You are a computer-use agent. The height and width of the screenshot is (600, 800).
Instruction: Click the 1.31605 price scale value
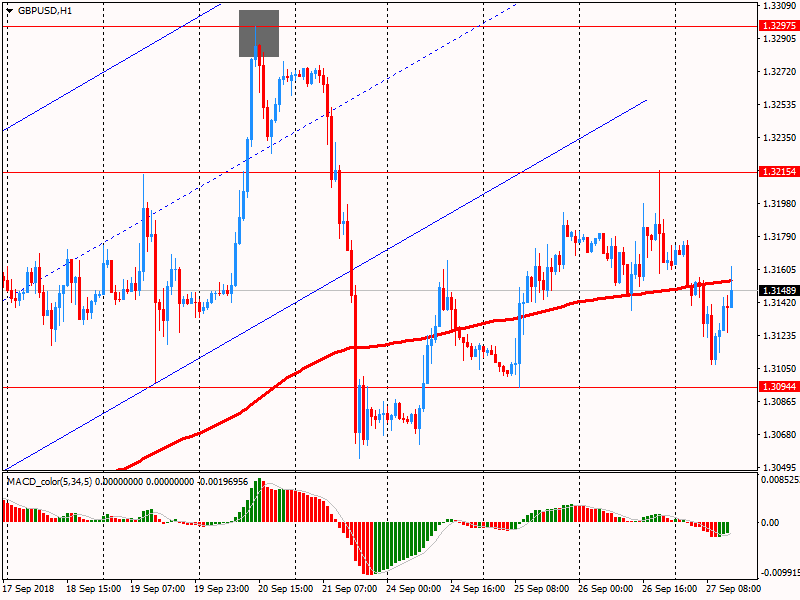pyautogui.click(x=780, y=269)
